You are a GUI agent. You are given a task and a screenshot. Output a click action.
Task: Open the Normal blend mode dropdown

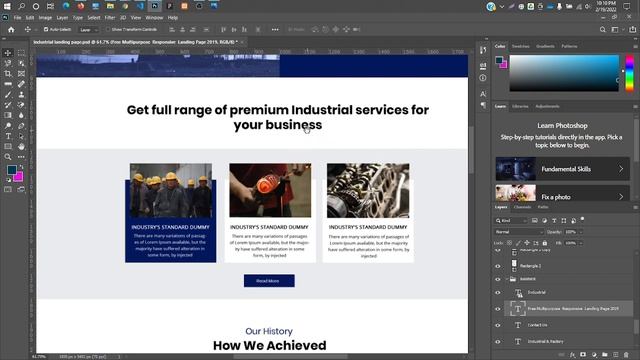[x=519, y=232]
